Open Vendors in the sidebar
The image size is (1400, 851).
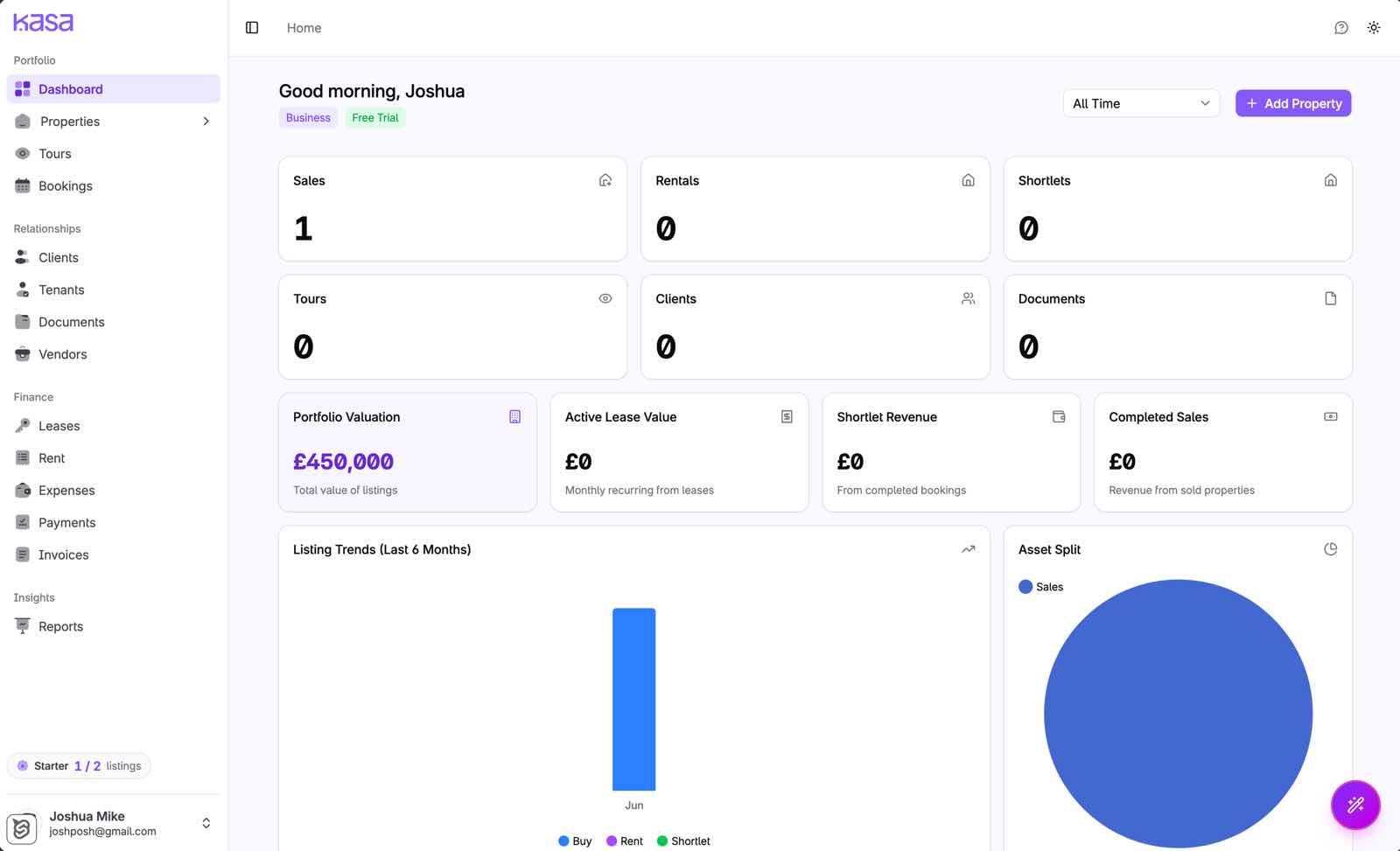coord(114,355)
